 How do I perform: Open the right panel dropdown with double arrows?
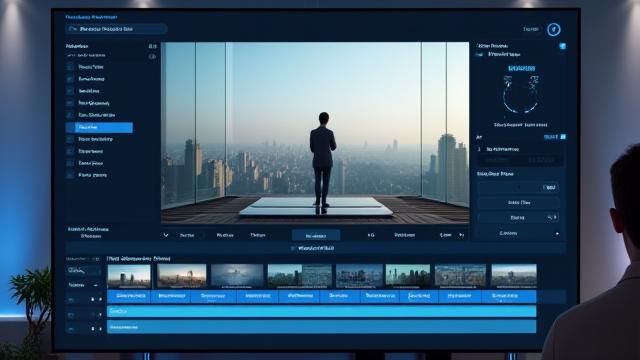tap(518, 218)
